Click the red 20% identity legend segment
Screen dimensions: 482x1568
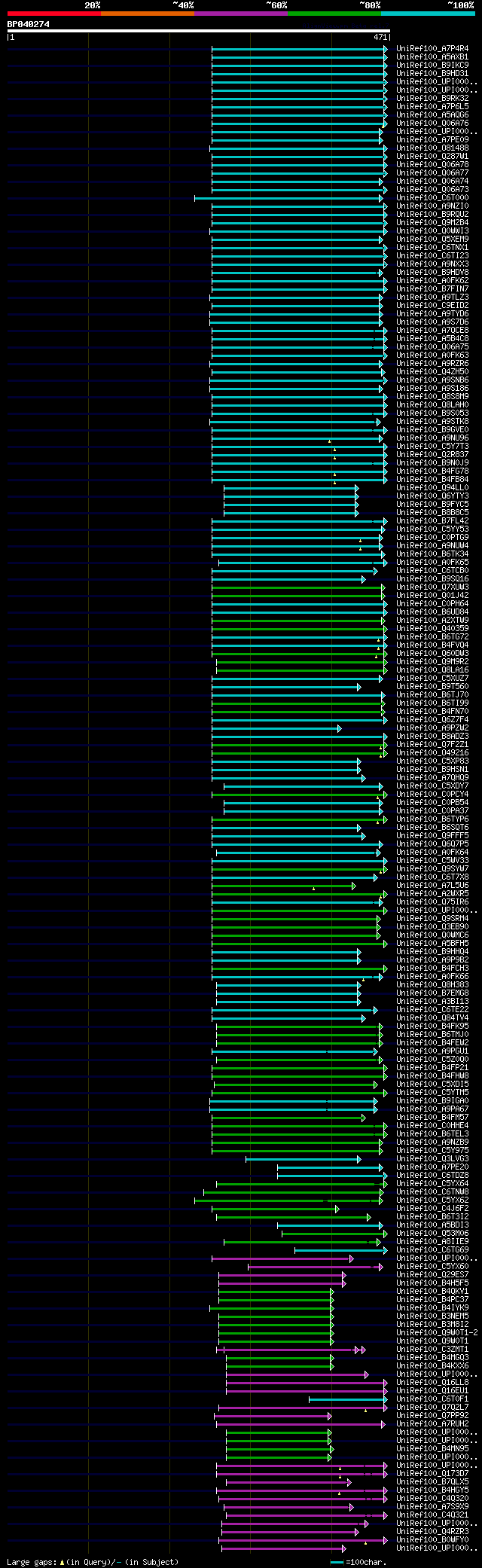(x=53, y=14)
